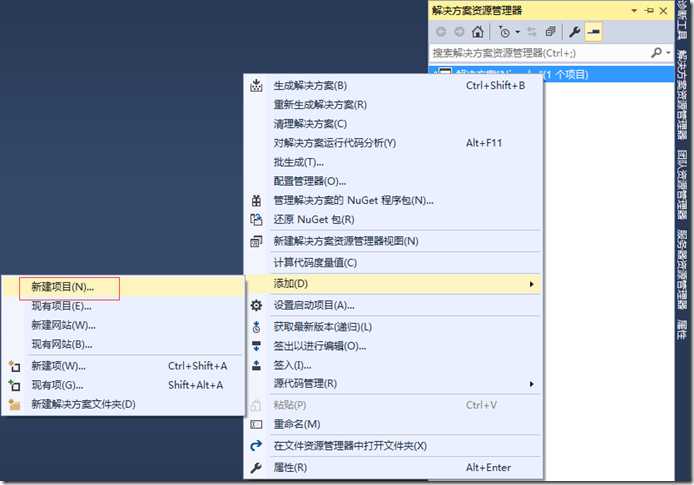This screenshot has height=485, width=694.
Task: Click the open folder arrow icon
Action: click(256, 446)
